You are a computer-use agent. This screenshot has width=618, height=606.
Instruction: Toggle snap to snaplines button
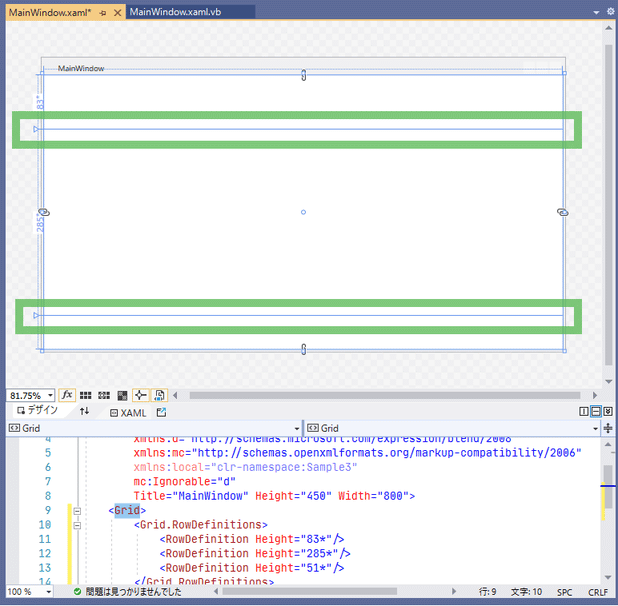click(141, 395)
